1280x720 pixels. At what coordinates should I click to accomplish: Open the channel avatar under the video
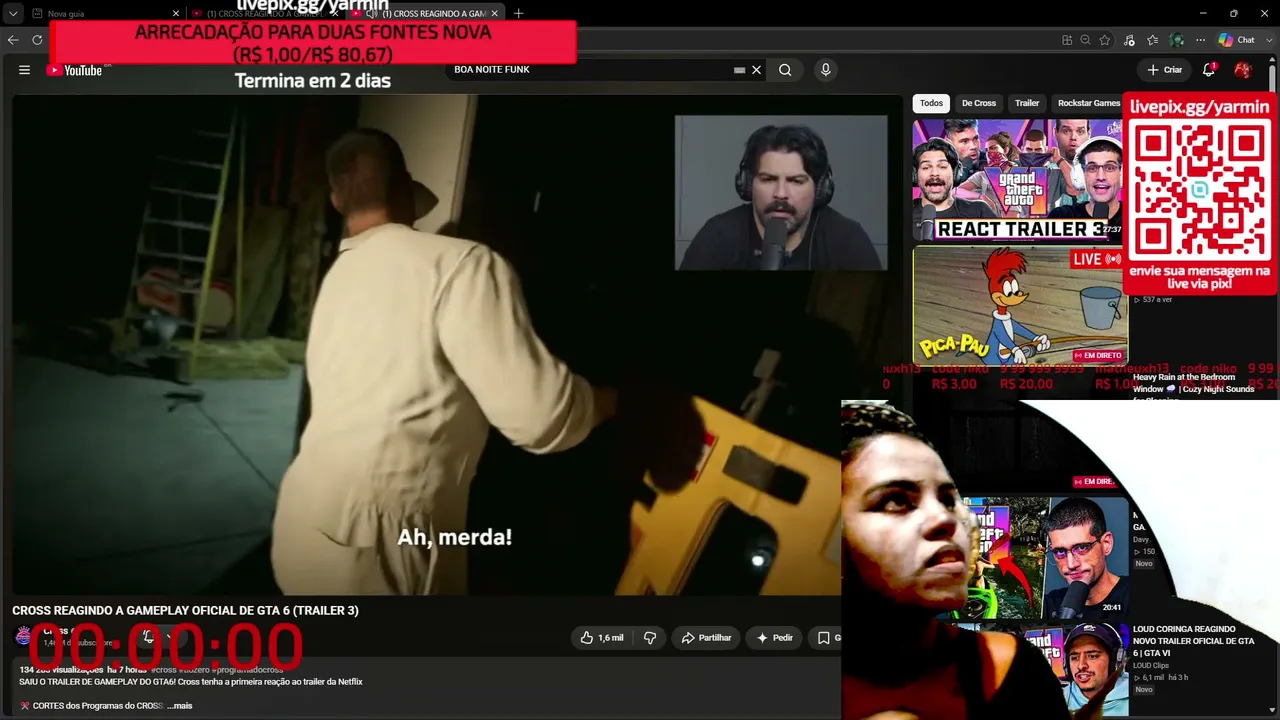[x=23, y=636]
